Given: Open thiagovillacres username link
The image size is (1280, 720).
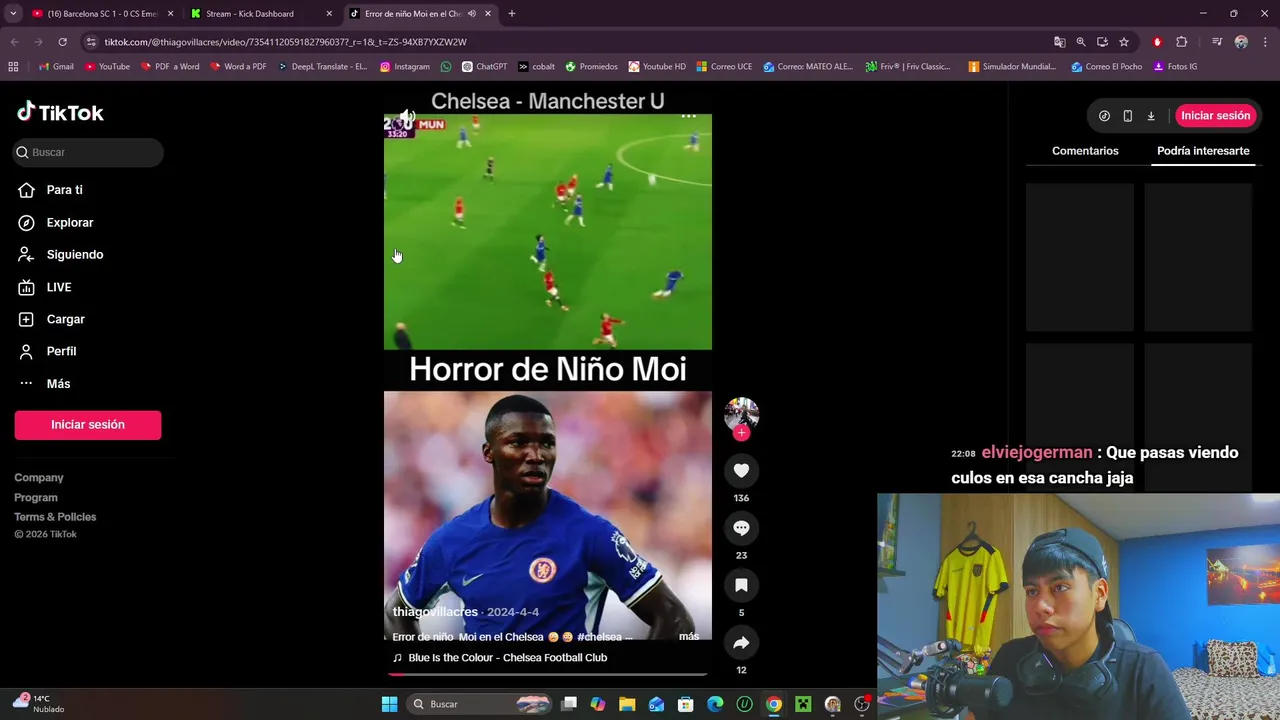Looking at the screenshot, I should coord(435,612).
